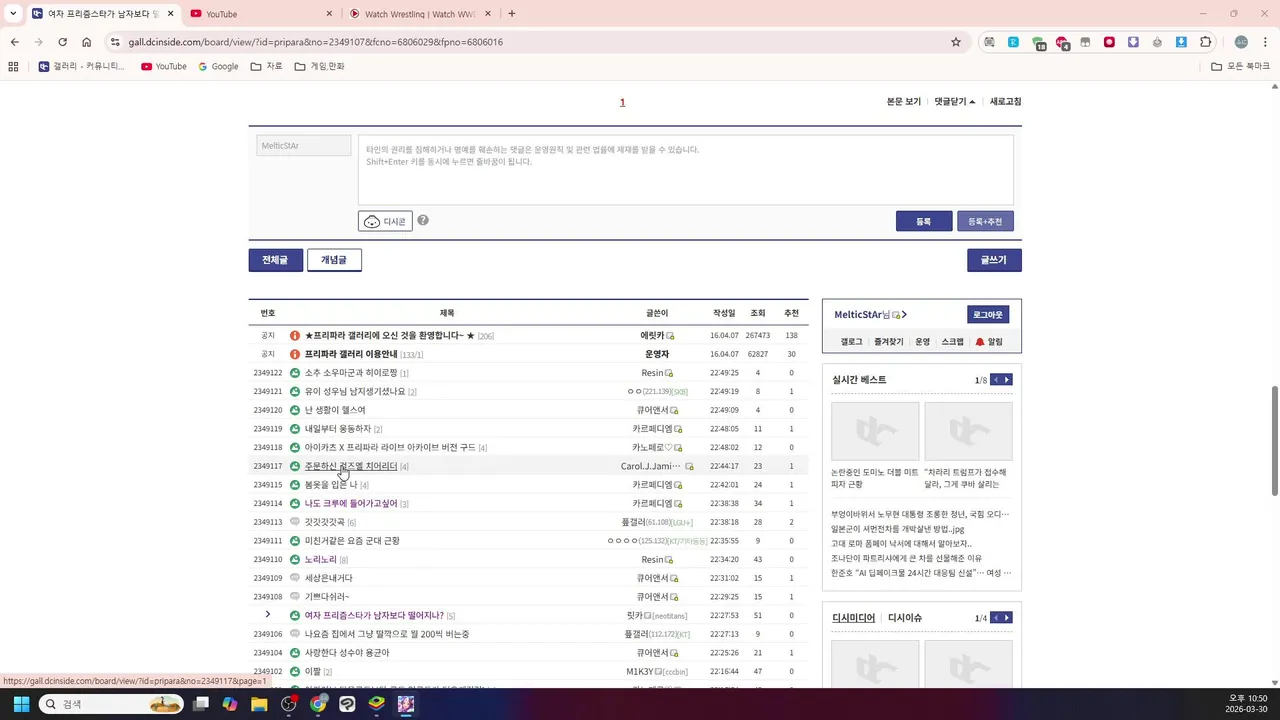Open the 디시콘 emoticon picker
The width and height of the screenshot is (1280, 720).
385,221
